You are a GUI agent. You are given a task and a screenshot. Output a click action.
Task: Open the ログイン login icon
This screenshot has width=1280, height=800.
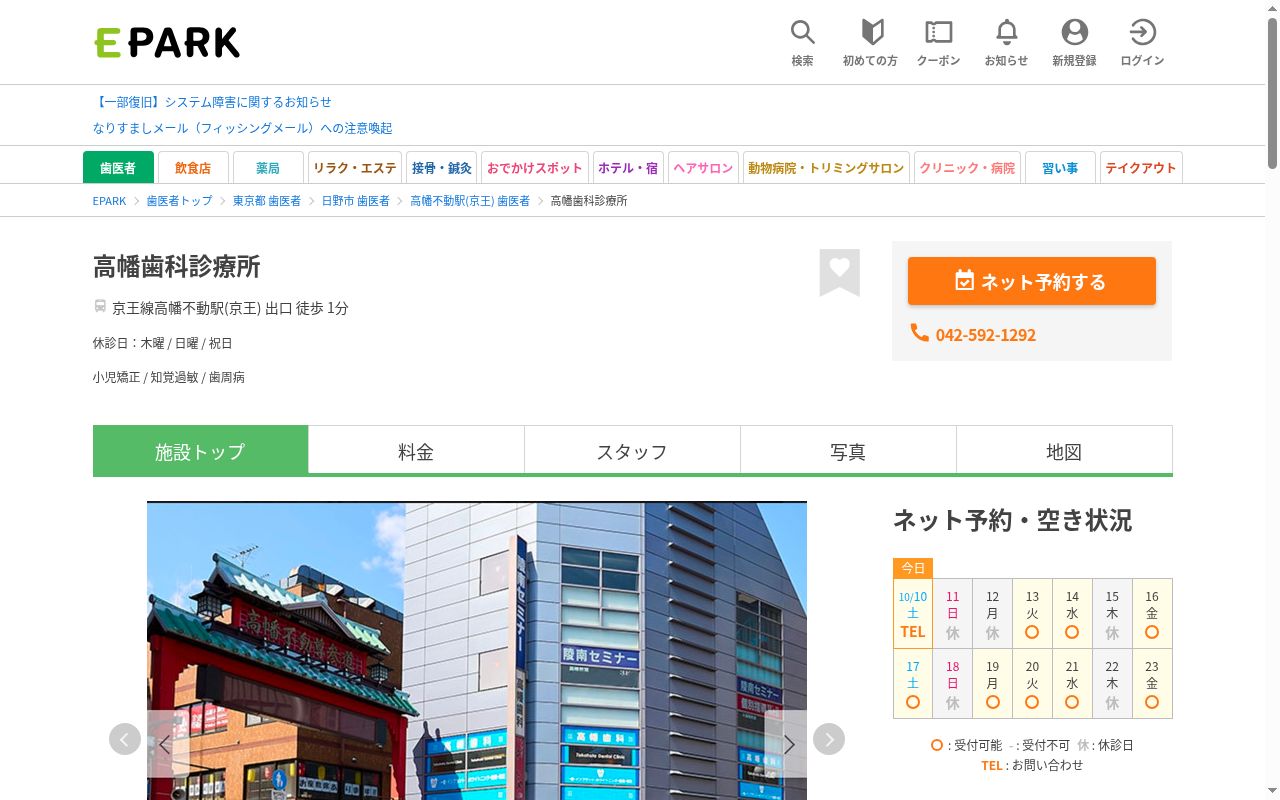(1142, 43)
